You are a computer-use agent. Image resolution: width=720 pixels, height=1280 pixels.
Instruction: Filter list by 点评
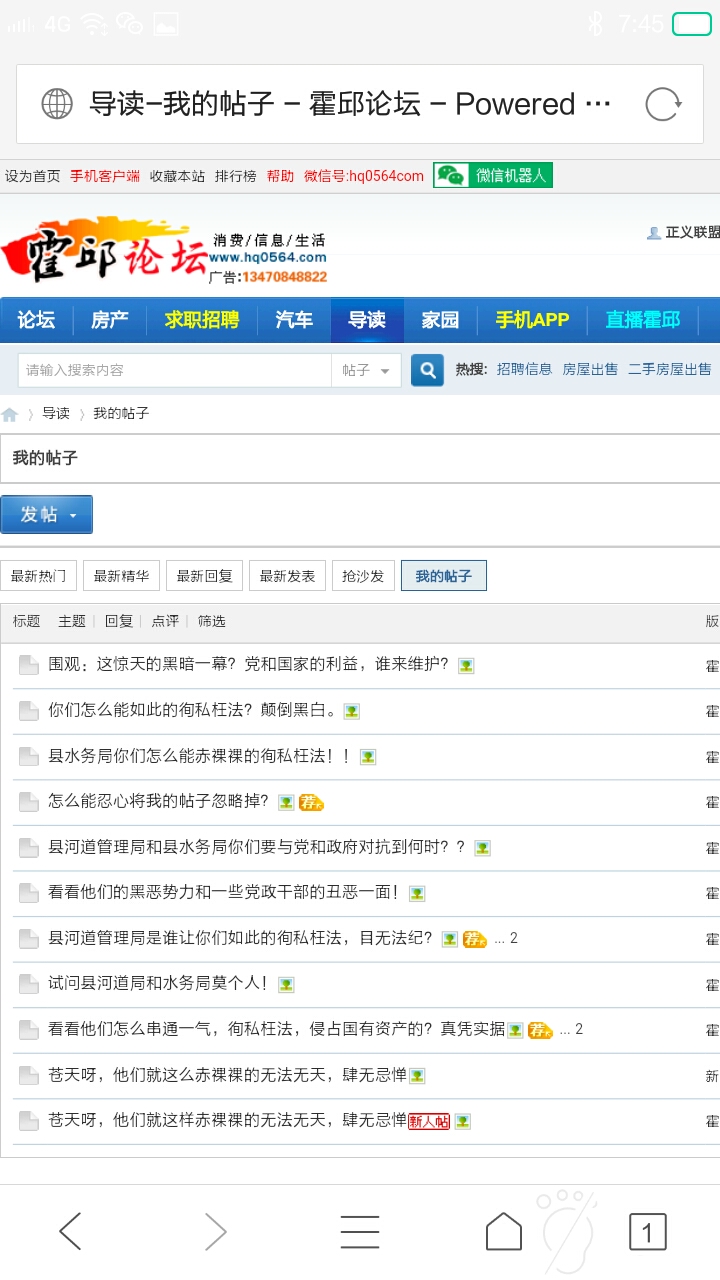(165, 621)
